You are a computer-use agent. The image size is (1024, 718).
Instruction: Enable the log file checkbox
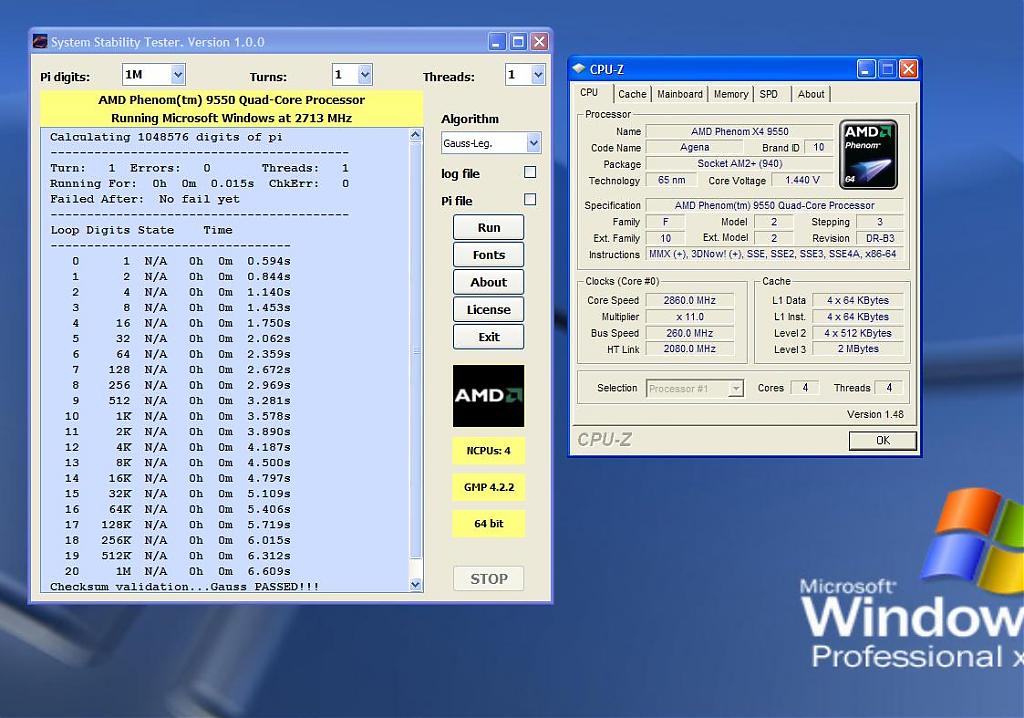[530, 173]
